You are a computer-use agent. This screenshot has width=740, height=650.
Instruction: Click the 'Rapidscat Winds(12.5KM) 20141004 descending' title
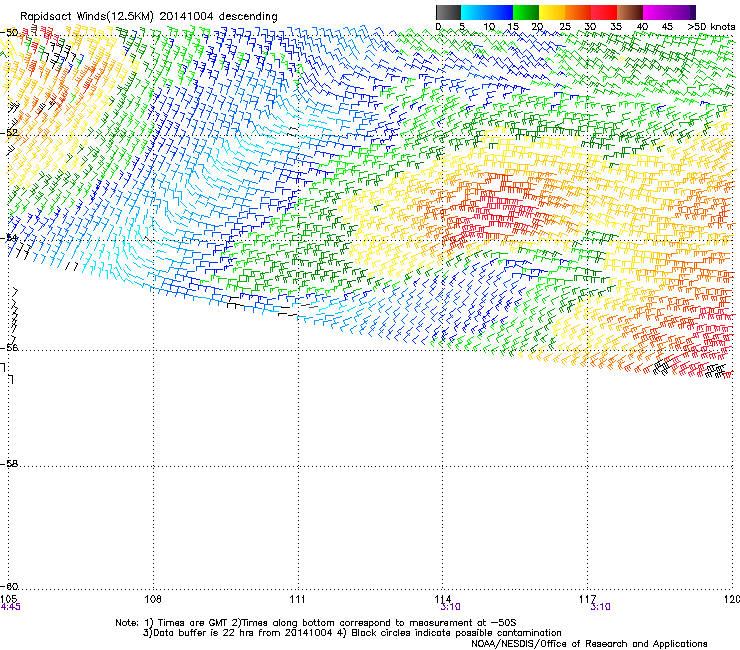pos(149,17)
